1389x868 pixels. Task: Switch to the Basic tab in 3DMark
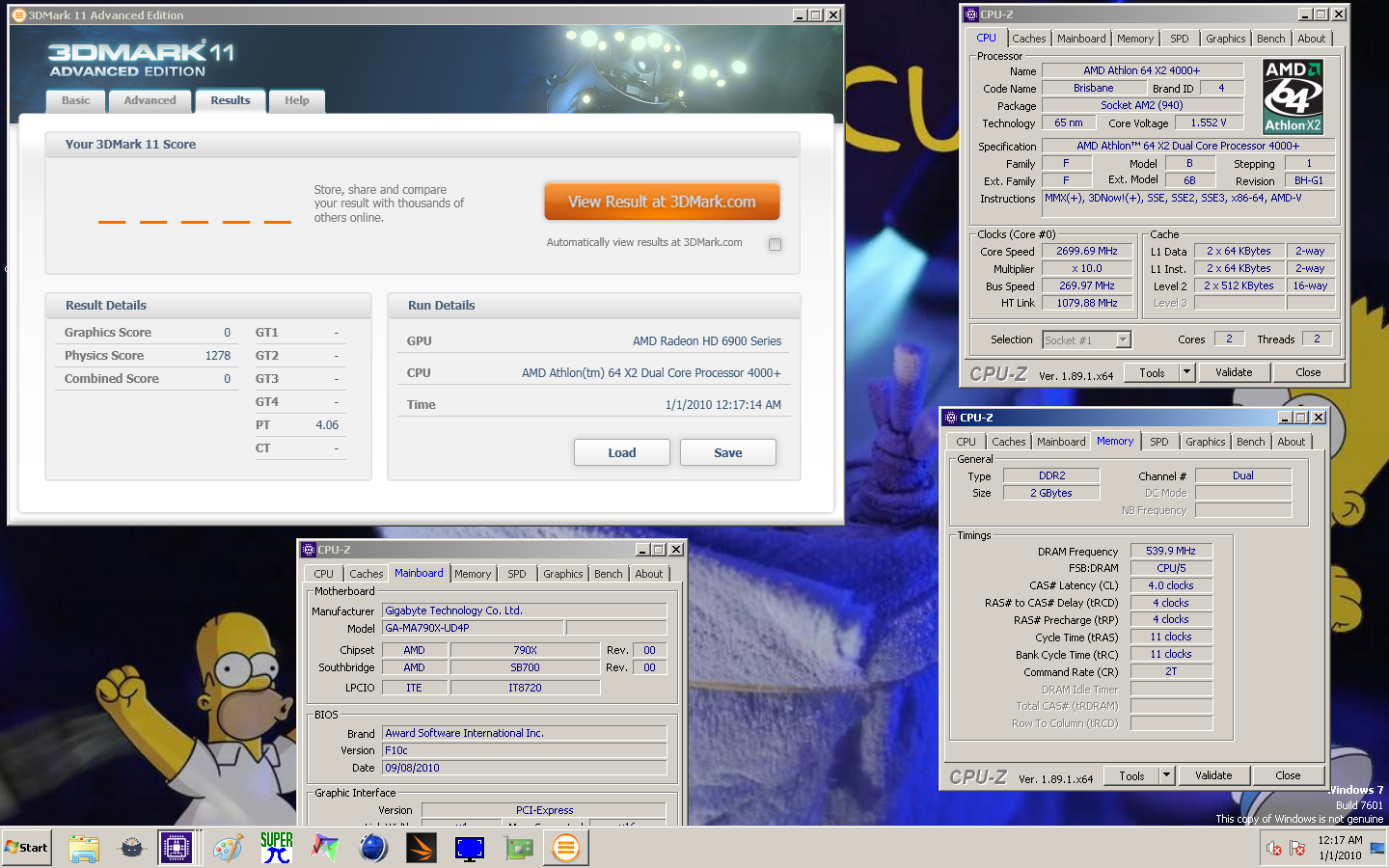click(75, 100)
